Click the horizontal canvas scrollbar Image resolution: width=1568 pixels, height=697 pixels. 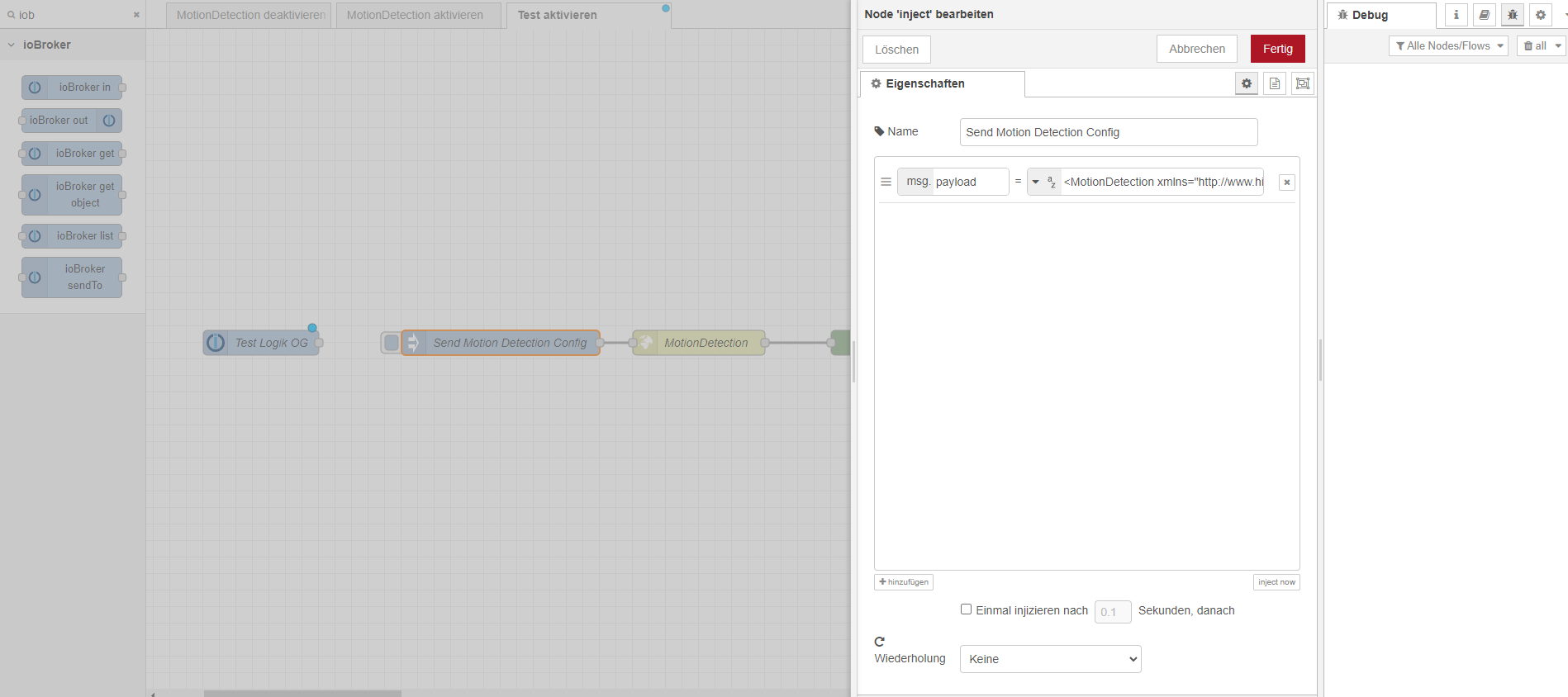pyautogui.click(x=302, y=693)
